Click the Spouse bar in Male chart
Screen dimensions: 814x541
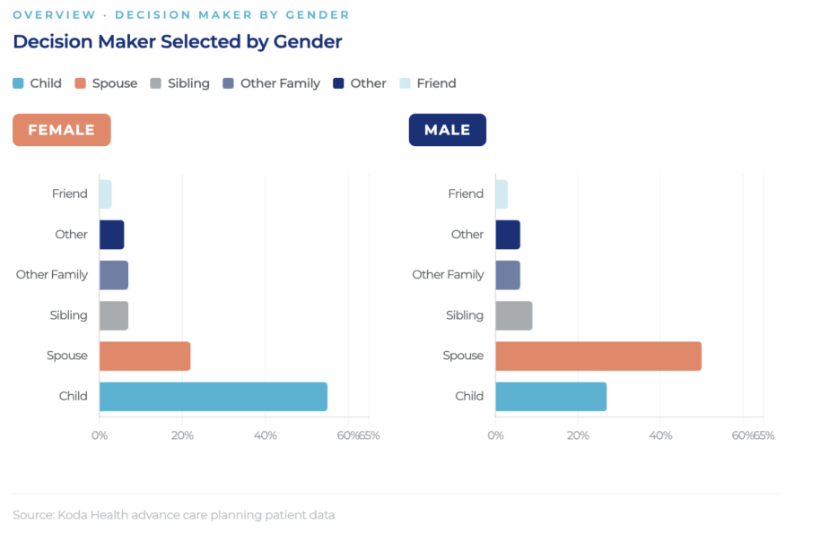coord(599,356)
